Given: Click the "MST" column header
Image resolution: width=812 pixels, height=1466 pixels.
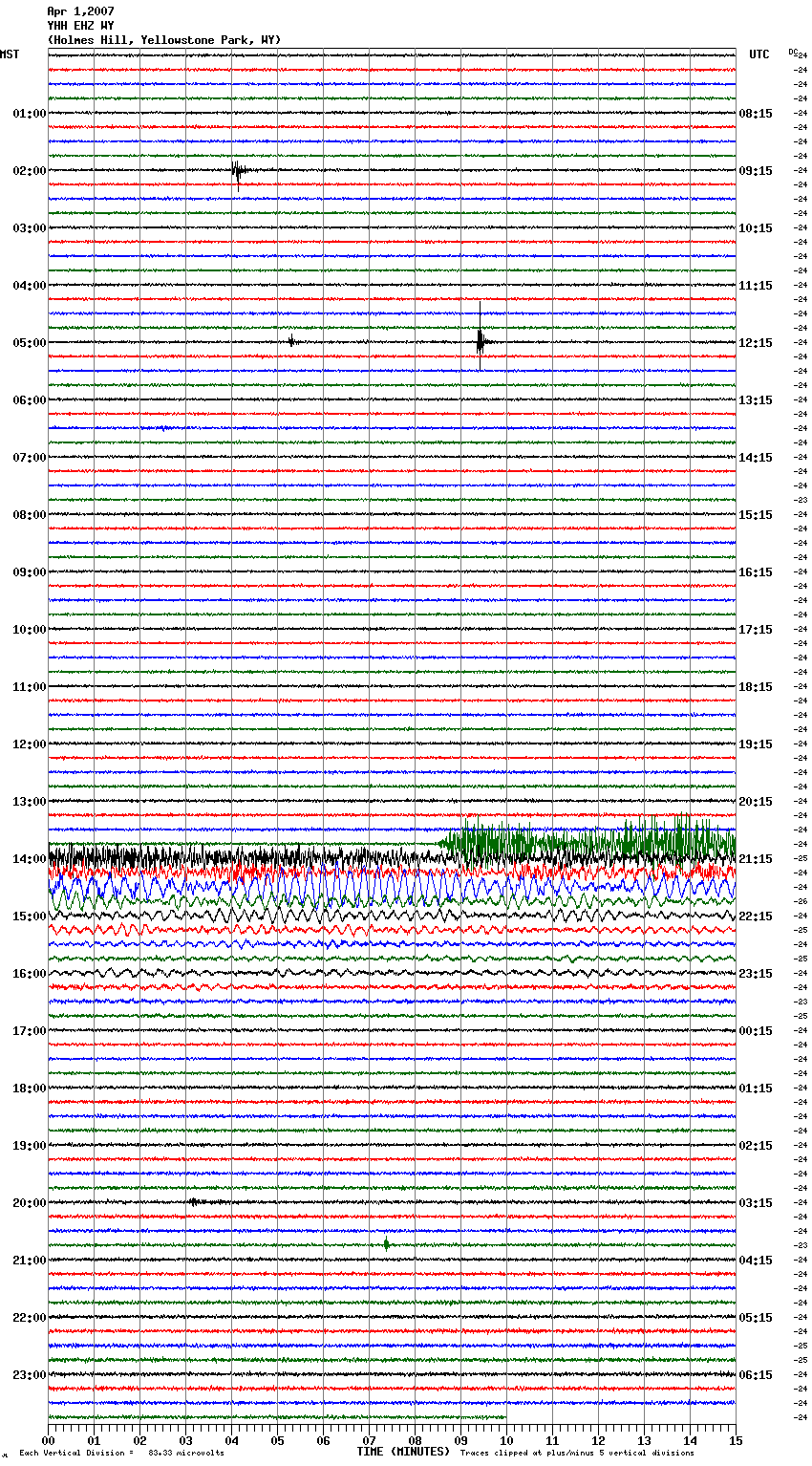Looking at the screenshot, I should pos(10,54).
